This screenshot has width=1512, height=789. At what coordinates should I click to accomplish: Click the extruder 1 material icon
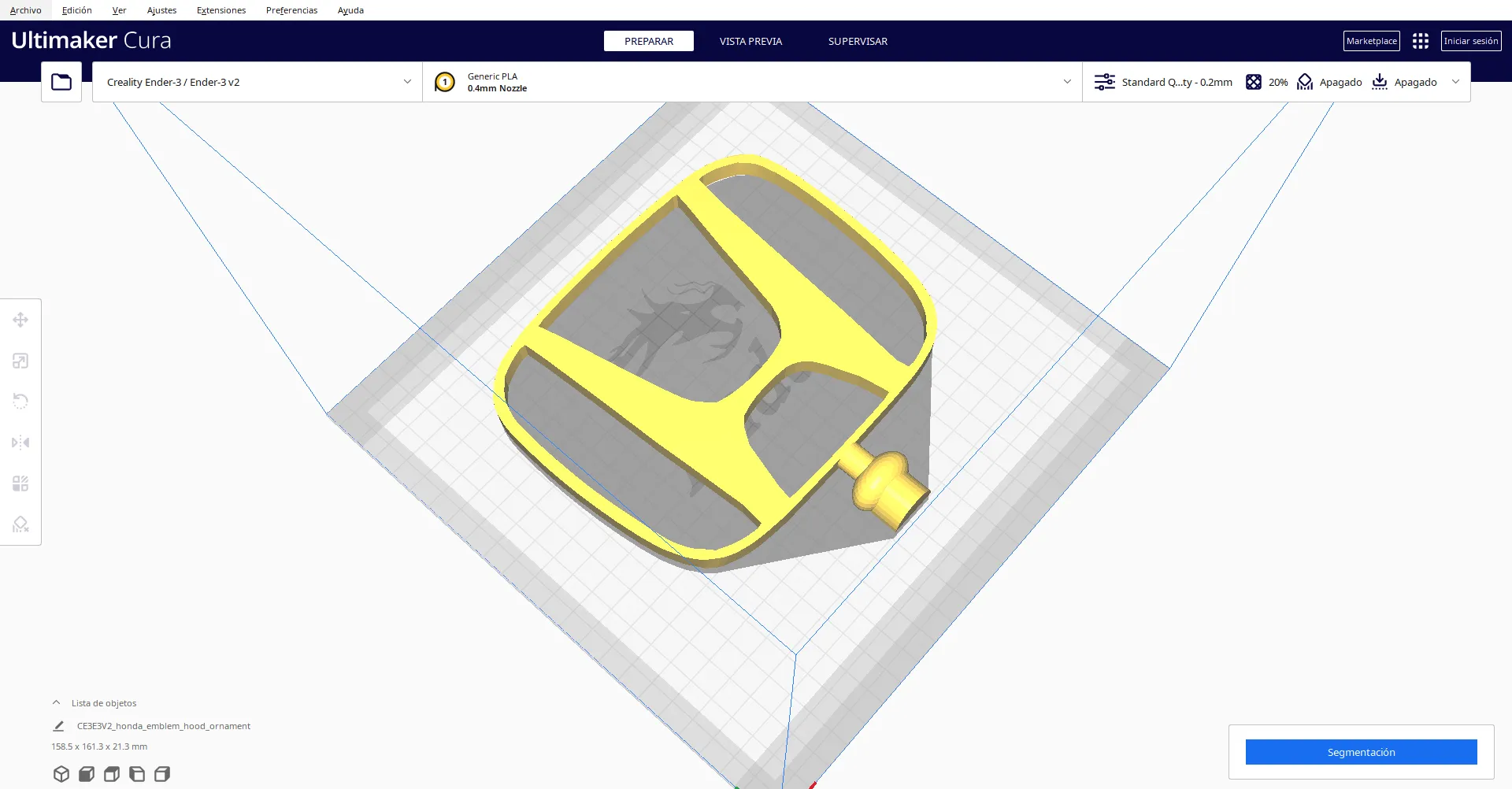[445, 82]
